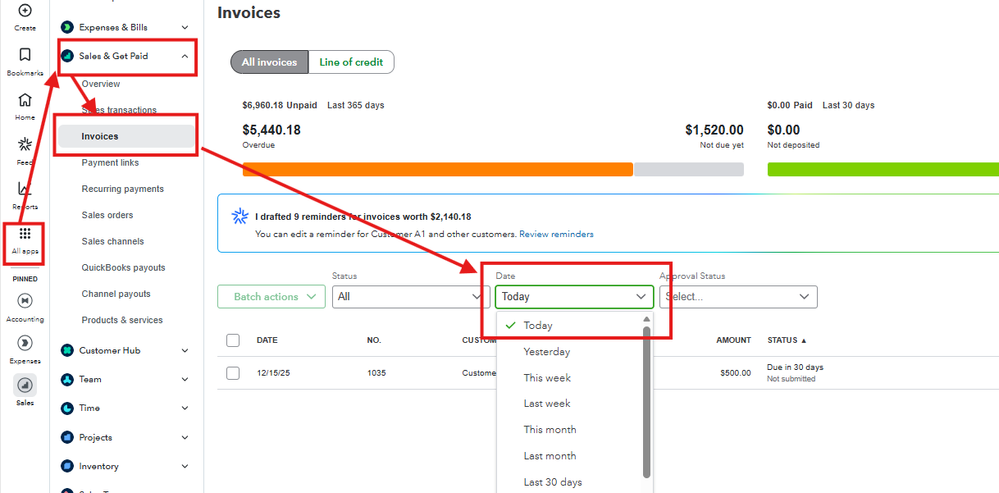Open pinned Expenses icon

[x=25, y=343]
